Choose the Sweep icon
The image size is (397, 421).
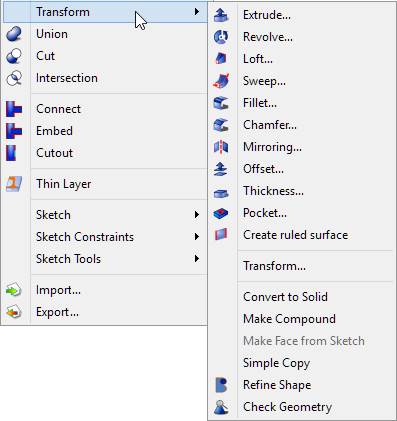[x=221, y=81]
